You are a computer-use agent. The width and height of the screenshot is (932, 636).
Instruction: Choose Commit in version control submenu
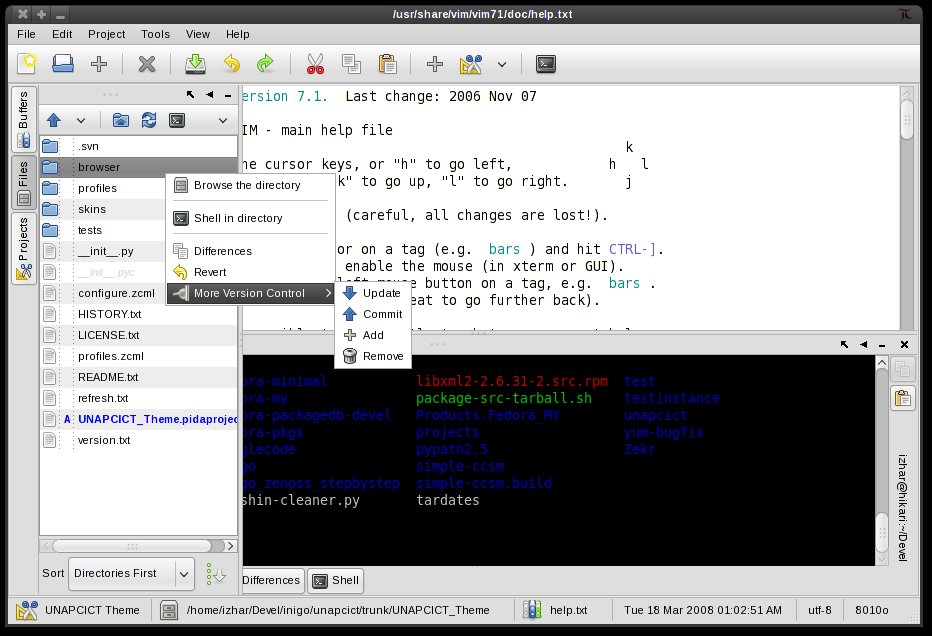(373, 314)
